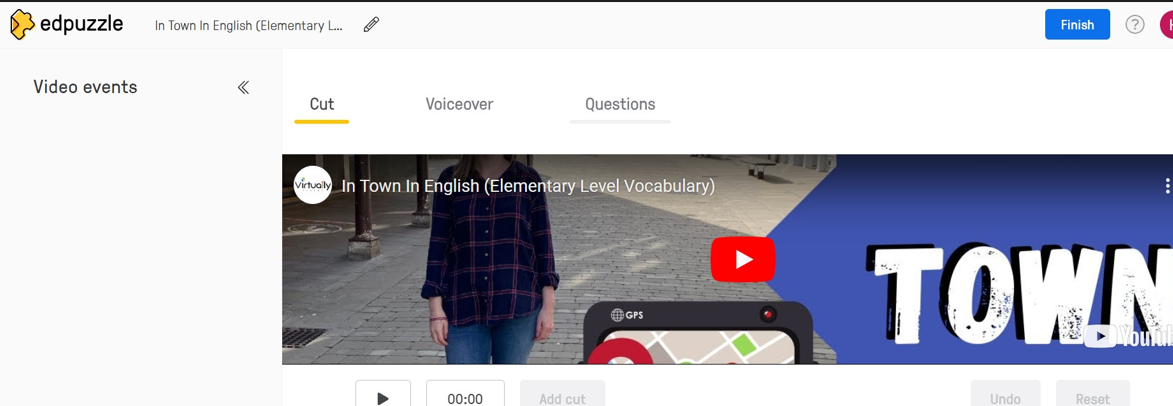Collapse the Video events panel

tap(243, 87)
